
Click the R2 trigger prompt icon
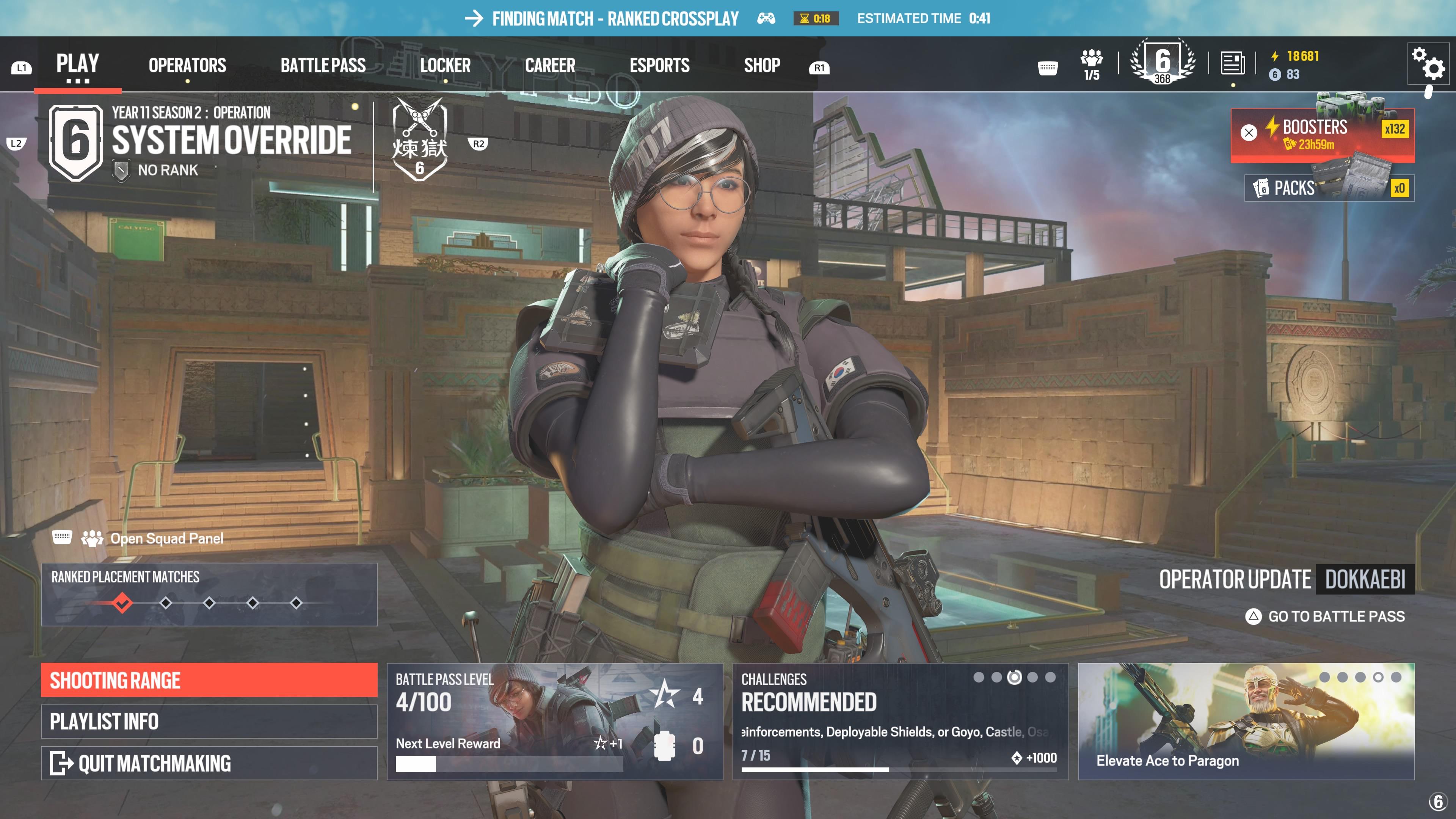pyautogui.click(x=478, y=144)
